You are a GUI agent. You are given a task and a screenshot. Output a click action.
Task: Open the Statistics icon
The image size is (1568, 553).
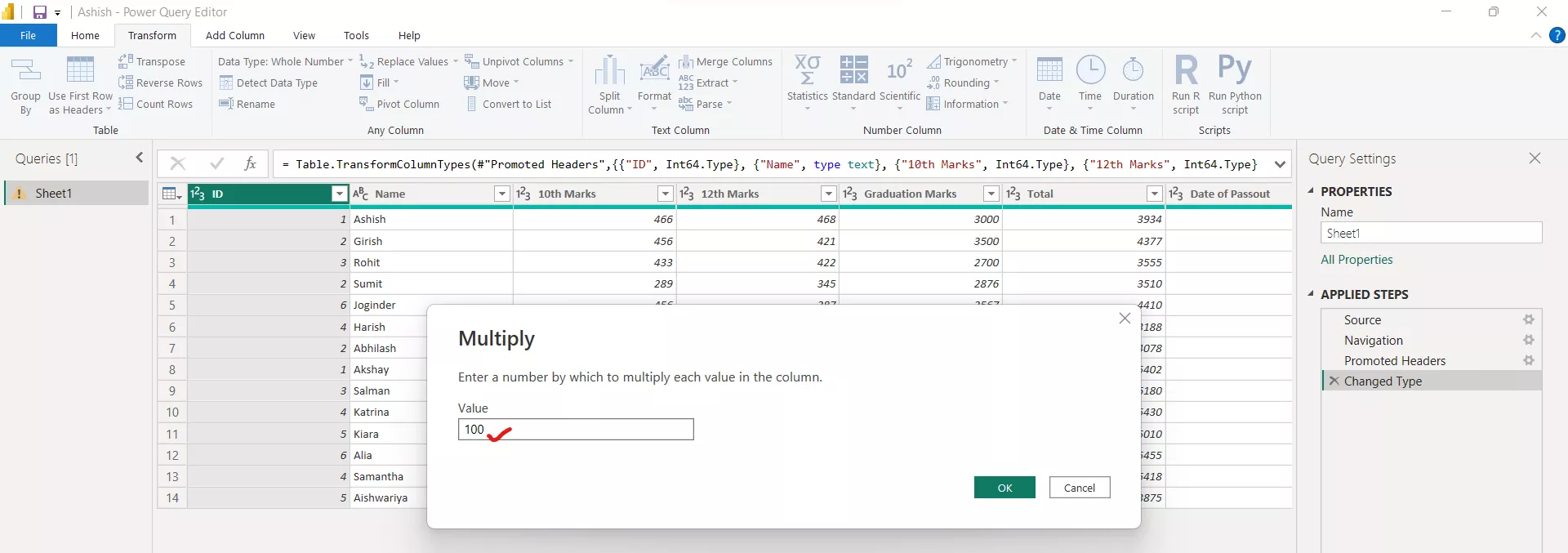(807, 70)
